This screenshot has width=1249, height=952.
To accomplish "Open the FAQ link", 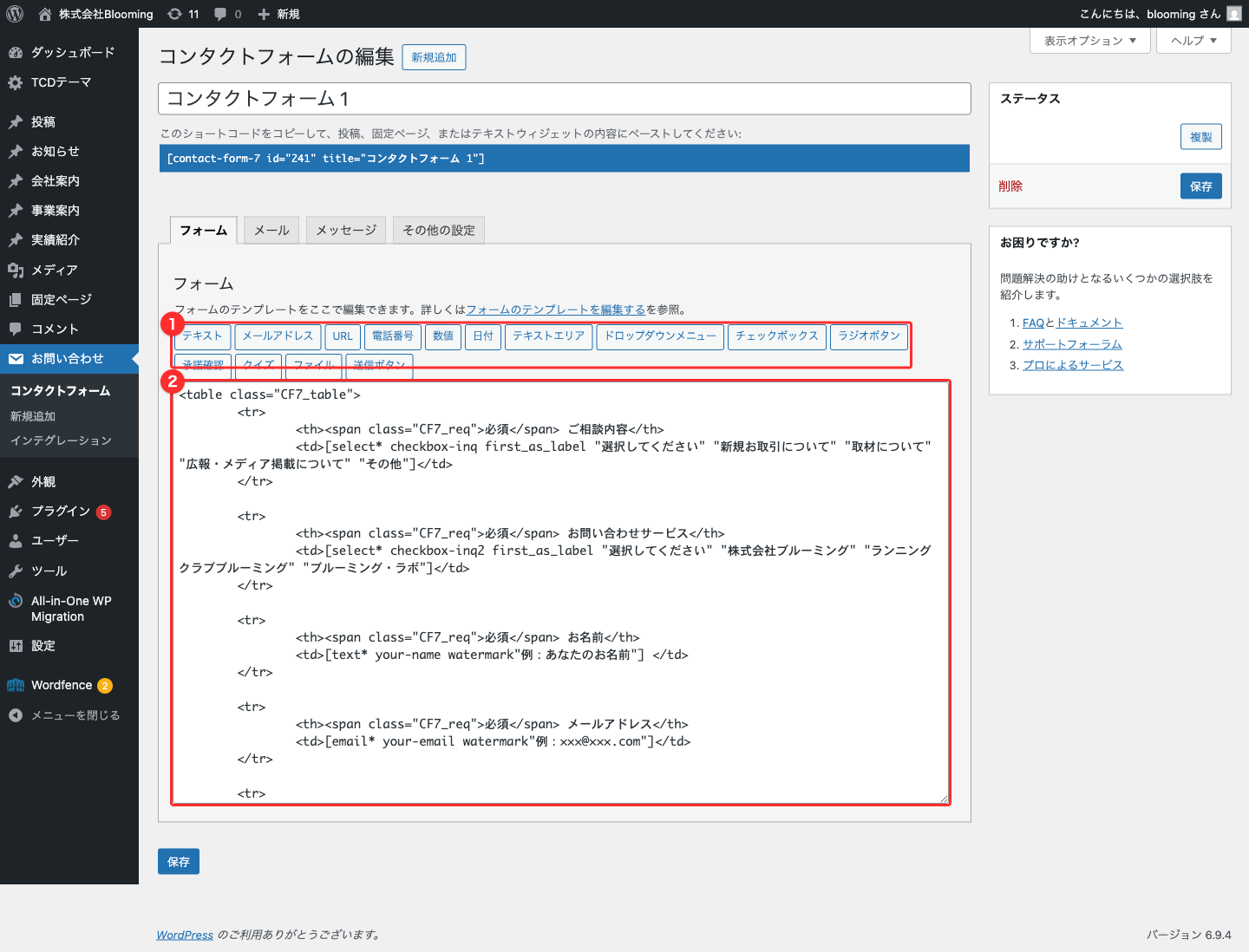I will 1033,323.
